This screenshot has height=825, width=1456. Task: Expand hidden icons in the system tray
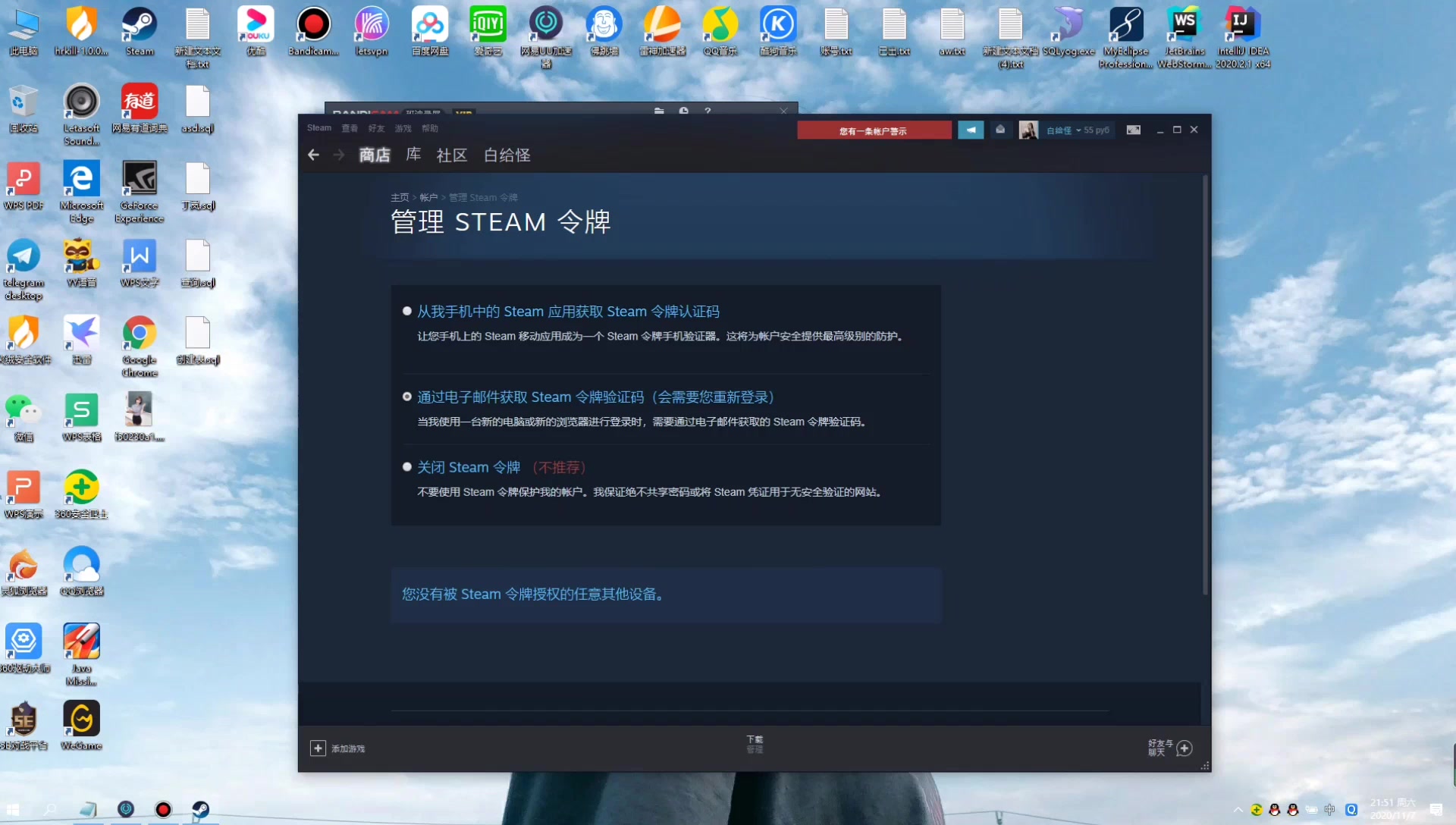point(1237,810)
